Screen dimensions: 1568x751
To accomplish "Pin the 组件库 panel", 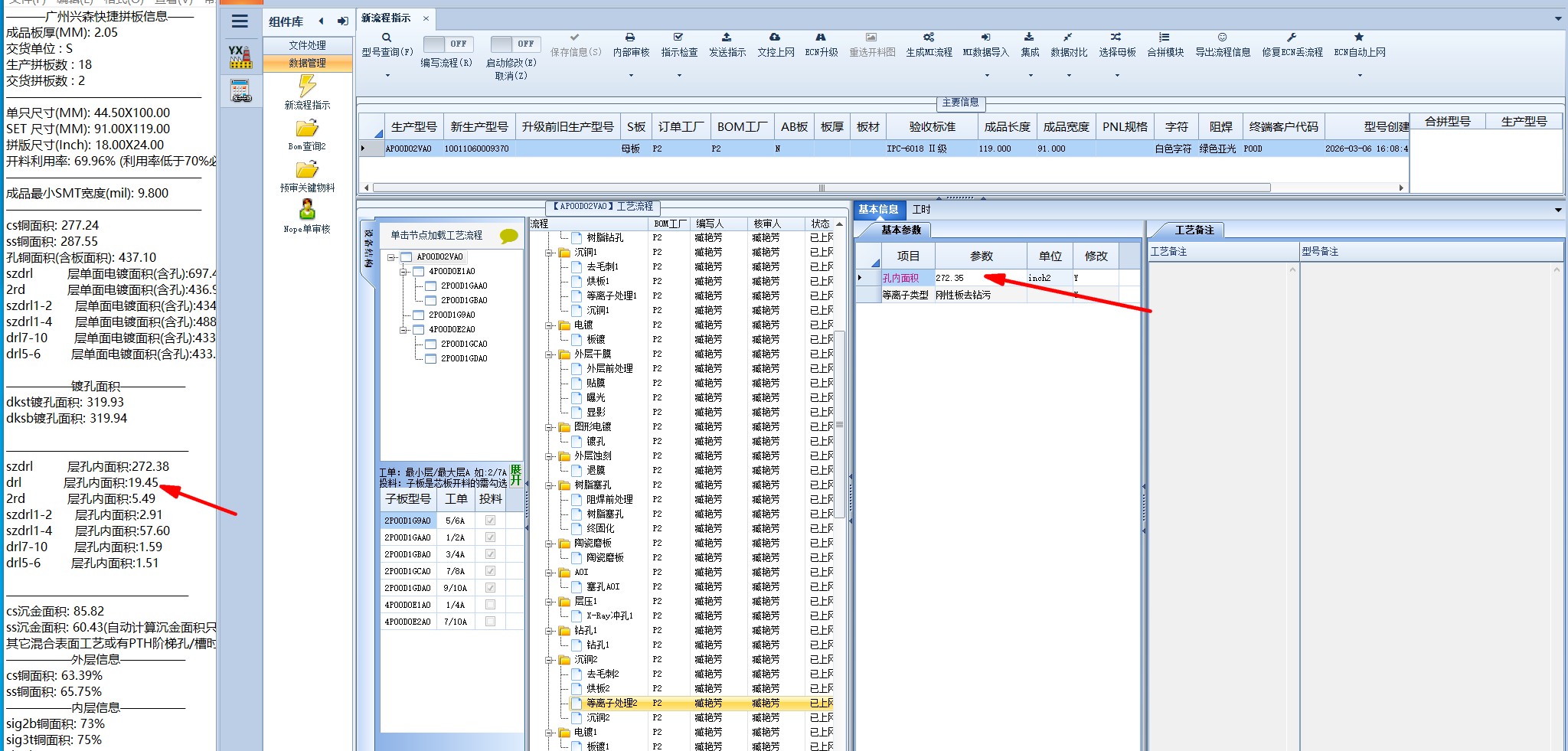I will coord(342,21).
